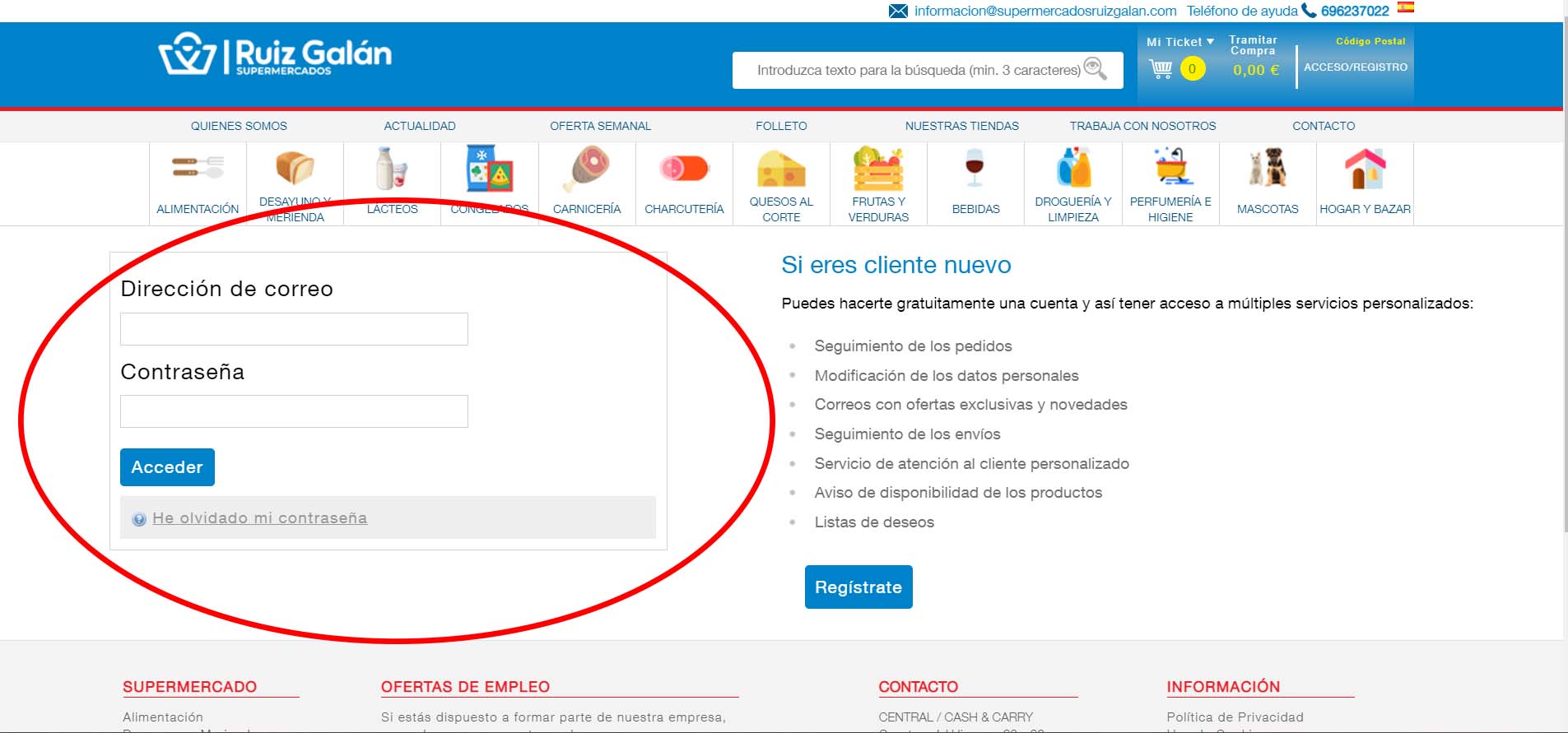Click the Información footer heading
The width and height of the screenshot is (1568, 733).
coord(1223,687)
